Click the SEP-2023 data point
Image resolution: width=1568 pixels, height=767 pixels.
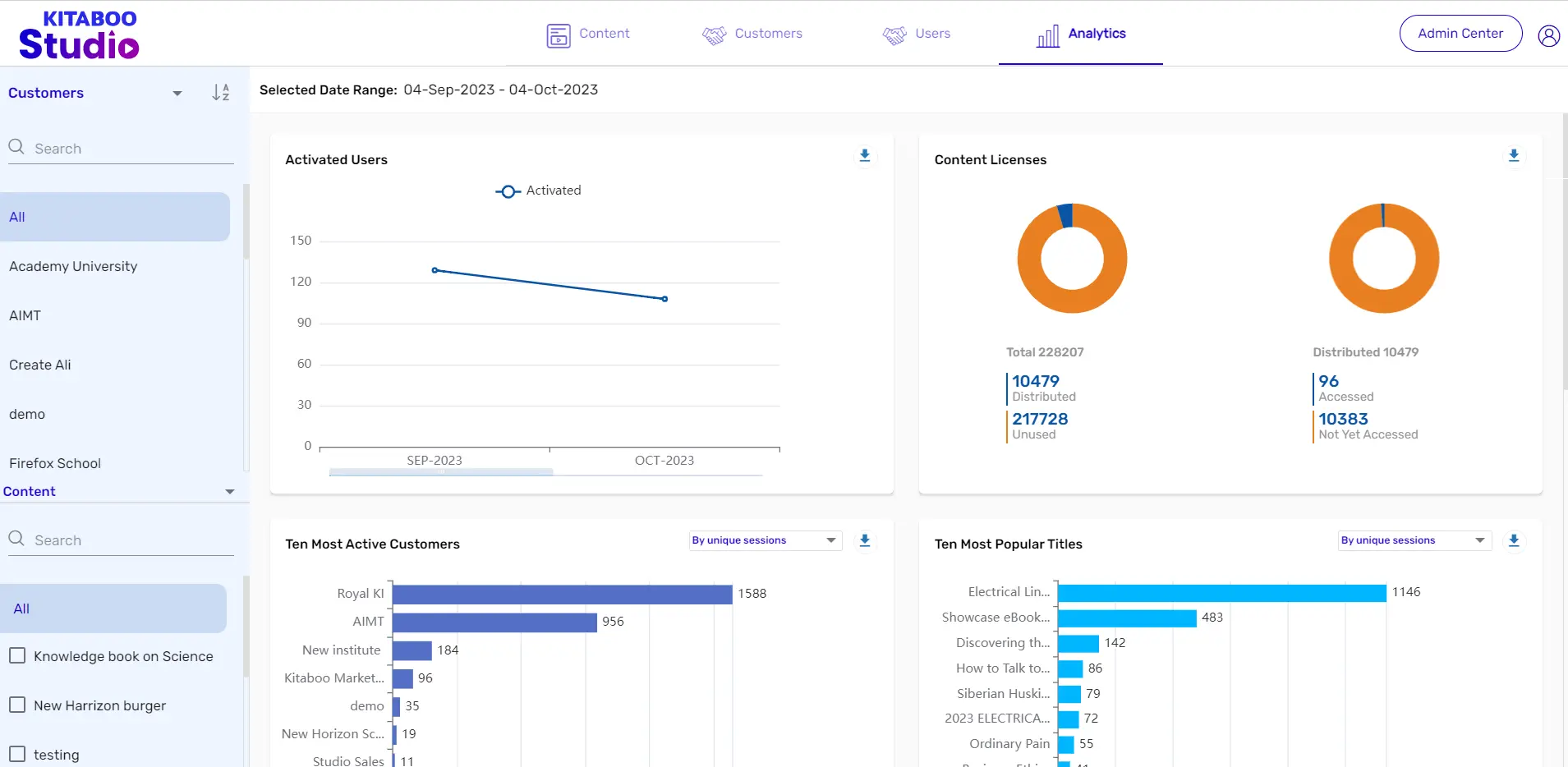(435, 270)
